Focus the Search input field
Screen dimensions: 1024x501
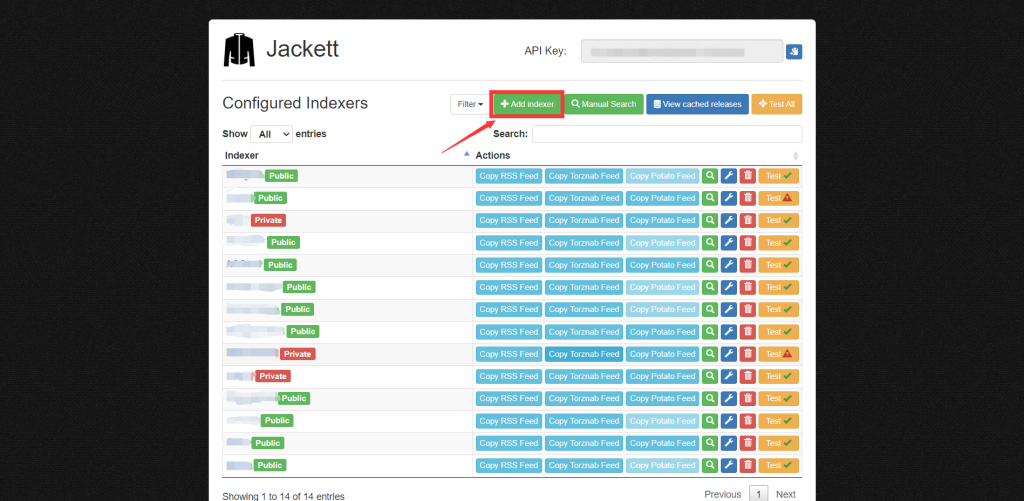[x=666, y=134]
